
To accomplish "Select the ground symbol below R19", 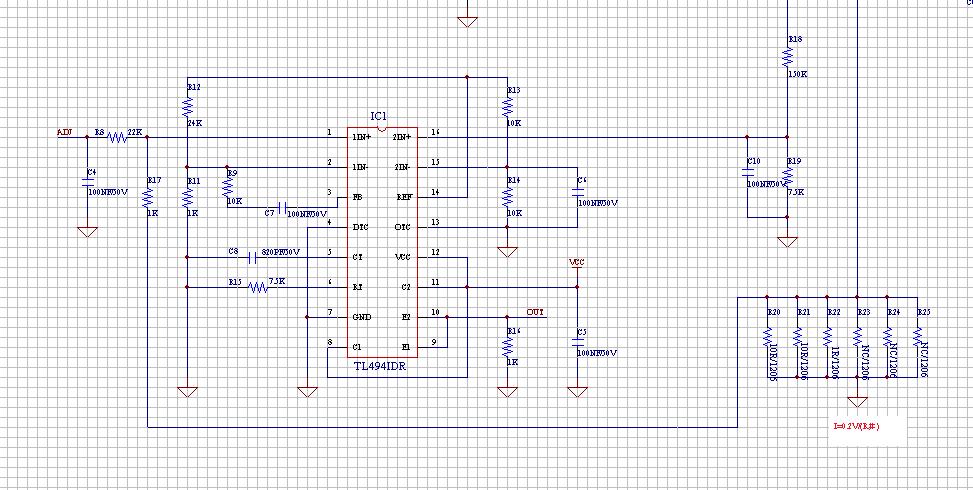I will pyautogui.click(x=787, y=242).
